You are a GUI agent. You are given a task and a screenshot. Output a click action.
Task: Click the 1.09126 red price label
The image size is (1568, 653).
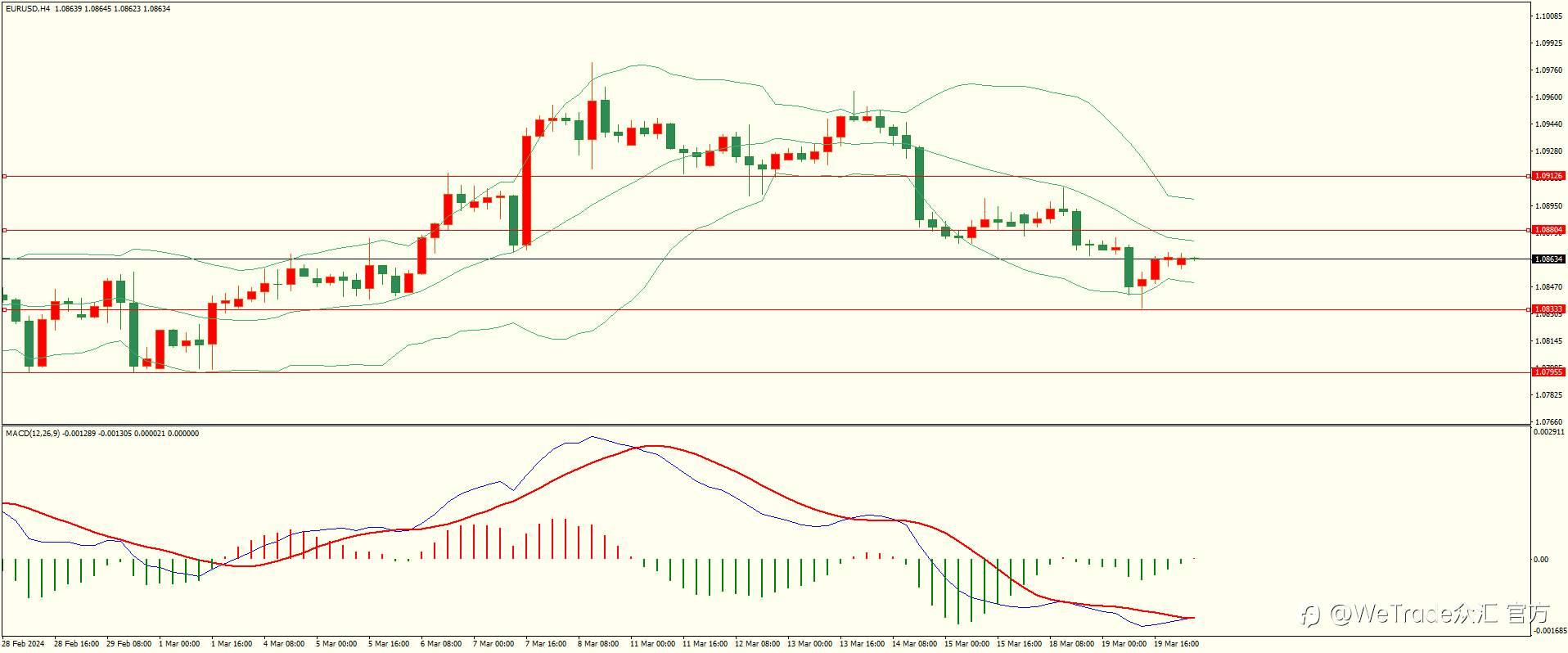point(1548,176)
